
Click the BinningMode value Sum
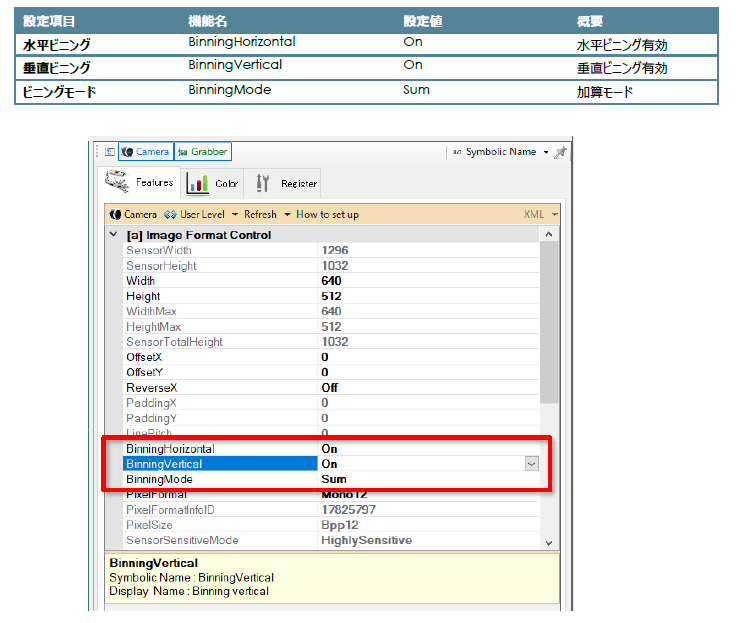334,479
